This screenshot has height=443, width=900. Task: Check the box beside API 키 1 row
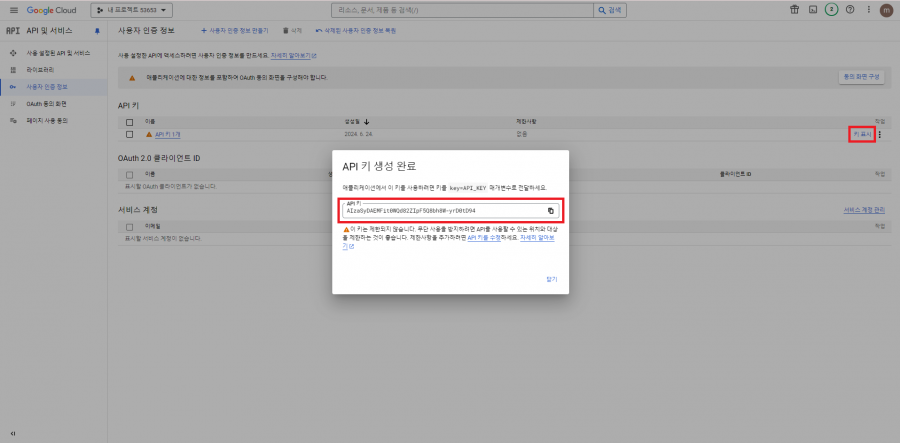coord(129,134)
